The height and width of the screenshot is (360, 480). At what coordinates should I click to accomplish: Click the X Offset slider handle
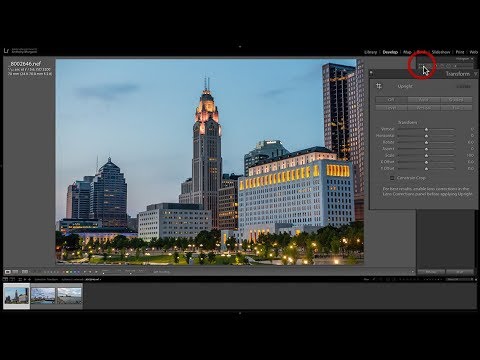[426, 162]
